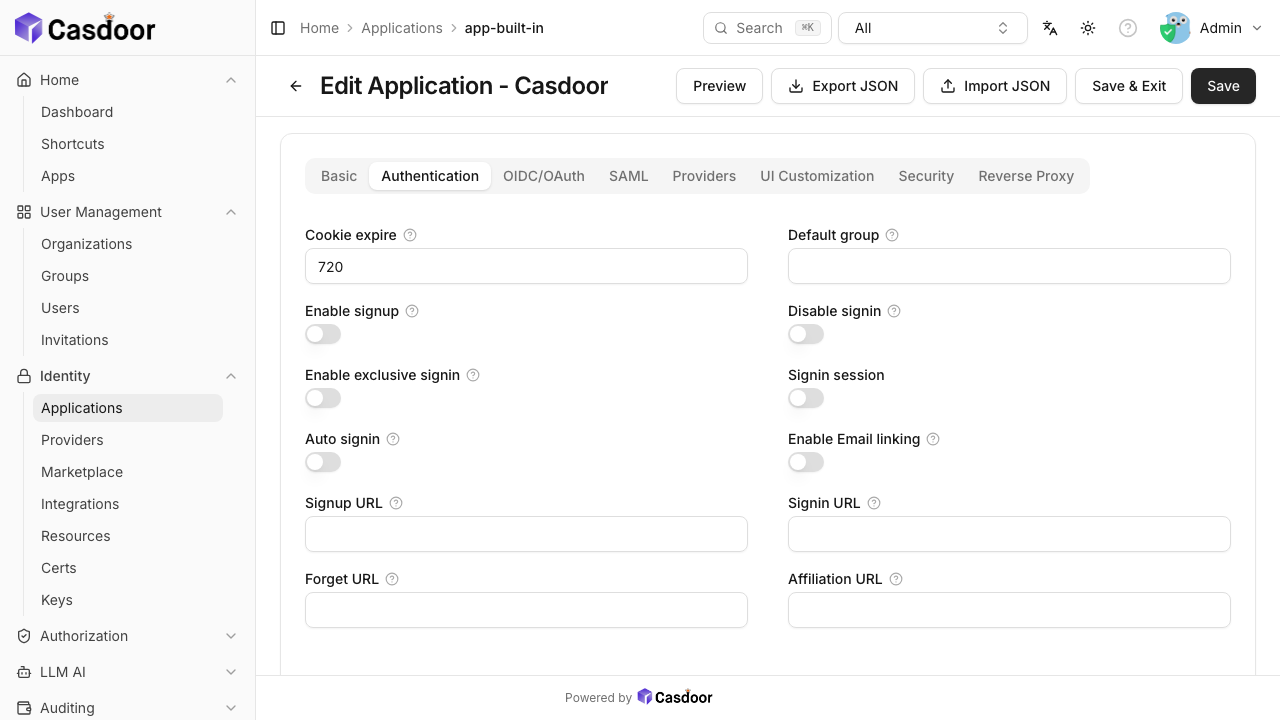Collapse the Identity sidebar section

point(128,376)
